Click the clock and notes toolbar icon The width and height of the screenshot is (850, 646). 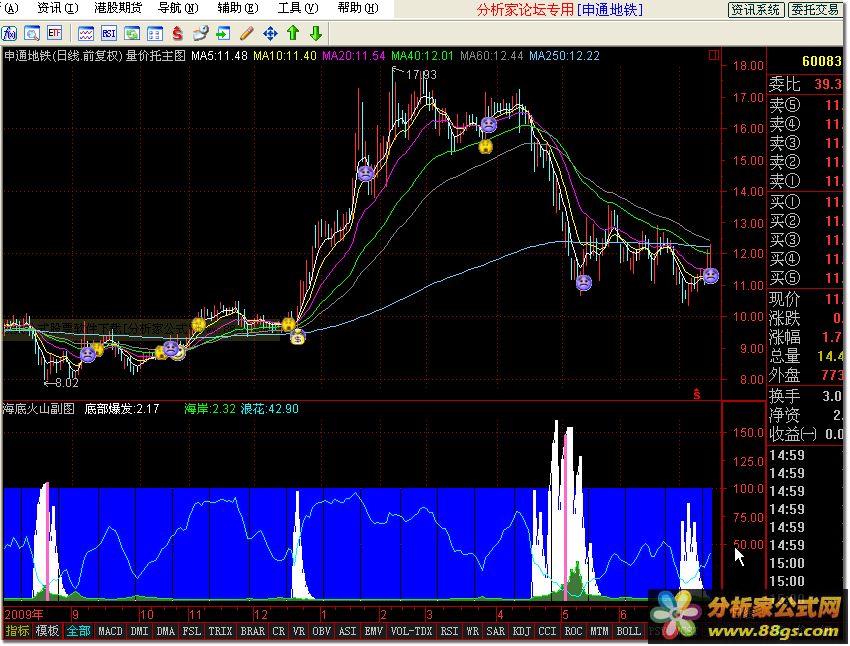point(201,34)
